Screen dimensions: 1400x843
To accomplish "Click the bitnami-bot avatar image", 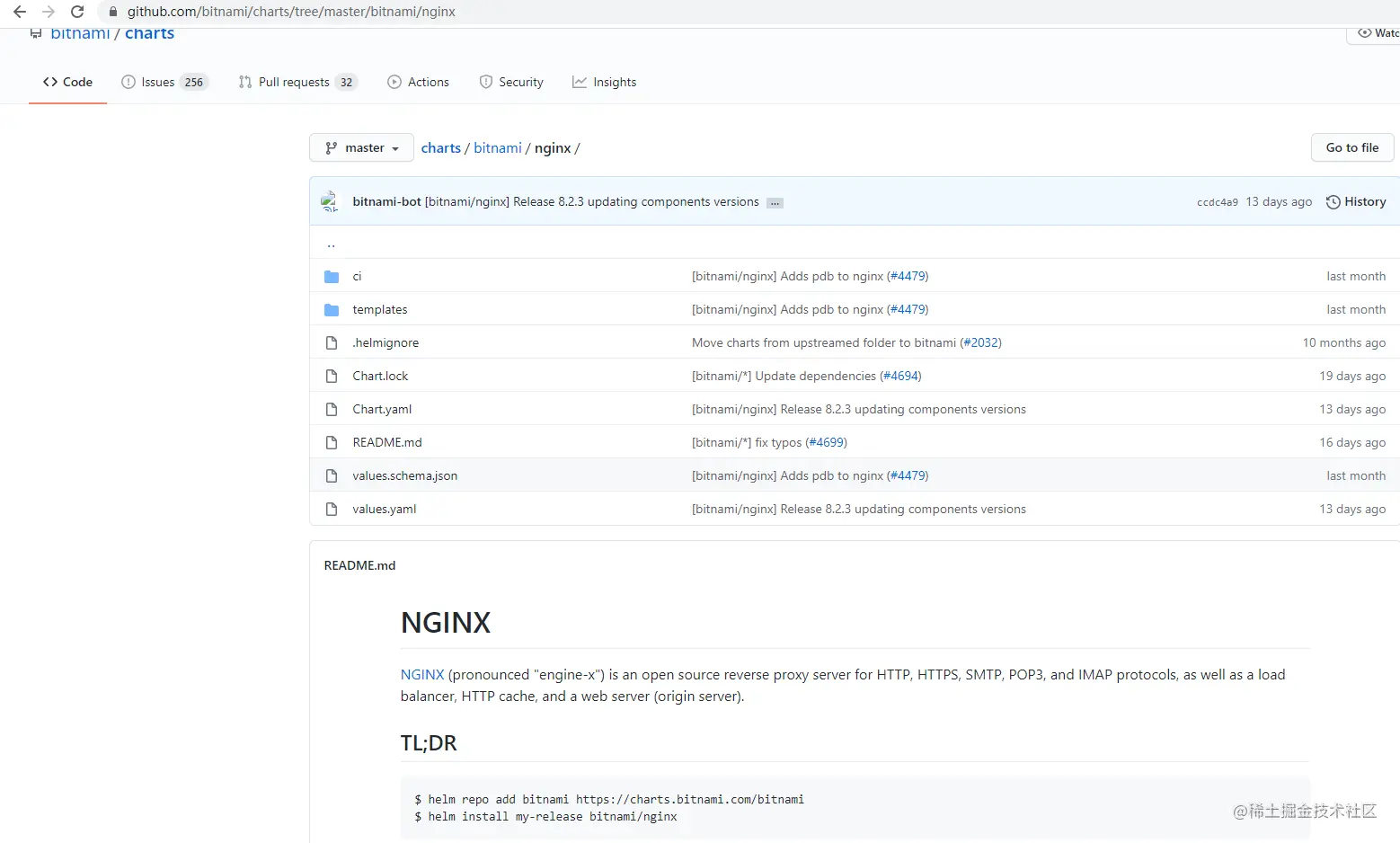I will tap(330, 201).
